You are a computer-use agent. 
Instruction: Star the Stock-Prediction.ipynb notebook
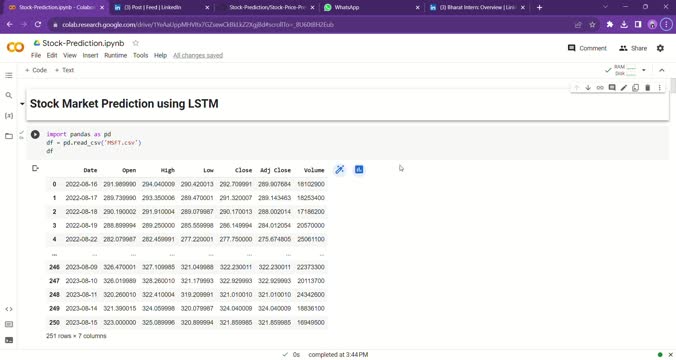pyautogui.click(x=136, y=43)
